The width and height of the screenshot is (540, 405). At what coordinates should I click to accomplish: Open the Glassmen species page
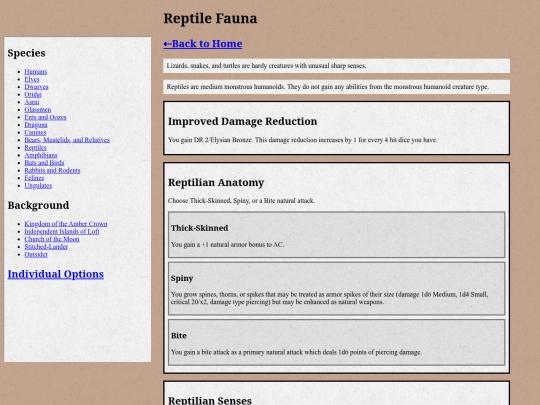click(38, 110)
